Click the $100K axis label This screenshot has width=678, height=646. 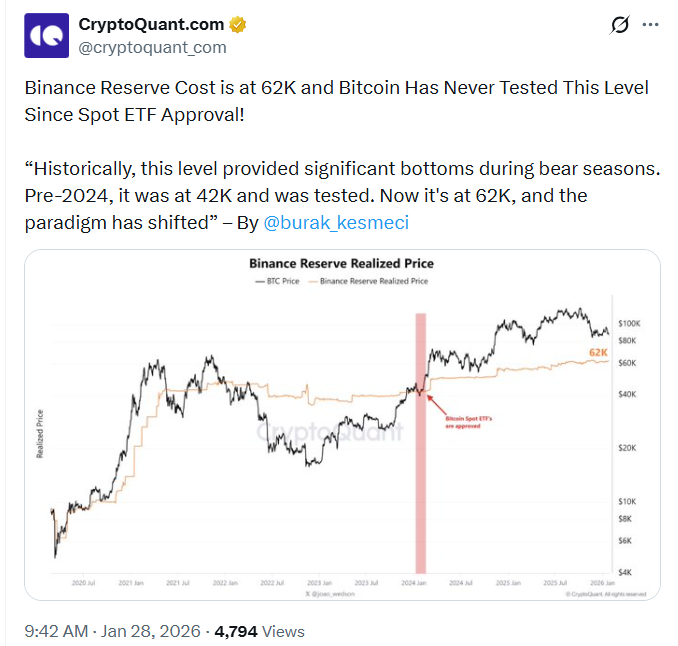click(x=628, y=325)
